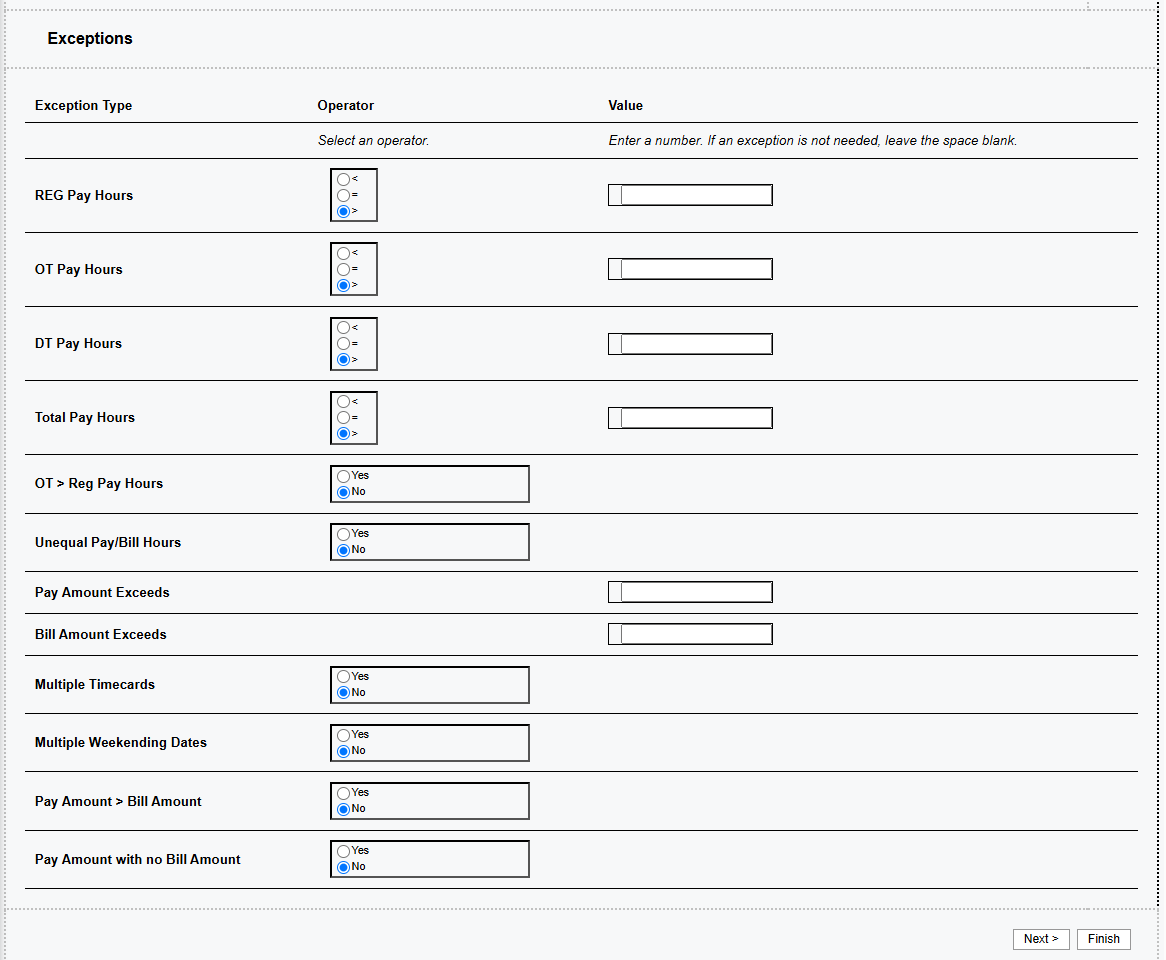Click the 'REG Pay Hours' row label

(84, 196)
